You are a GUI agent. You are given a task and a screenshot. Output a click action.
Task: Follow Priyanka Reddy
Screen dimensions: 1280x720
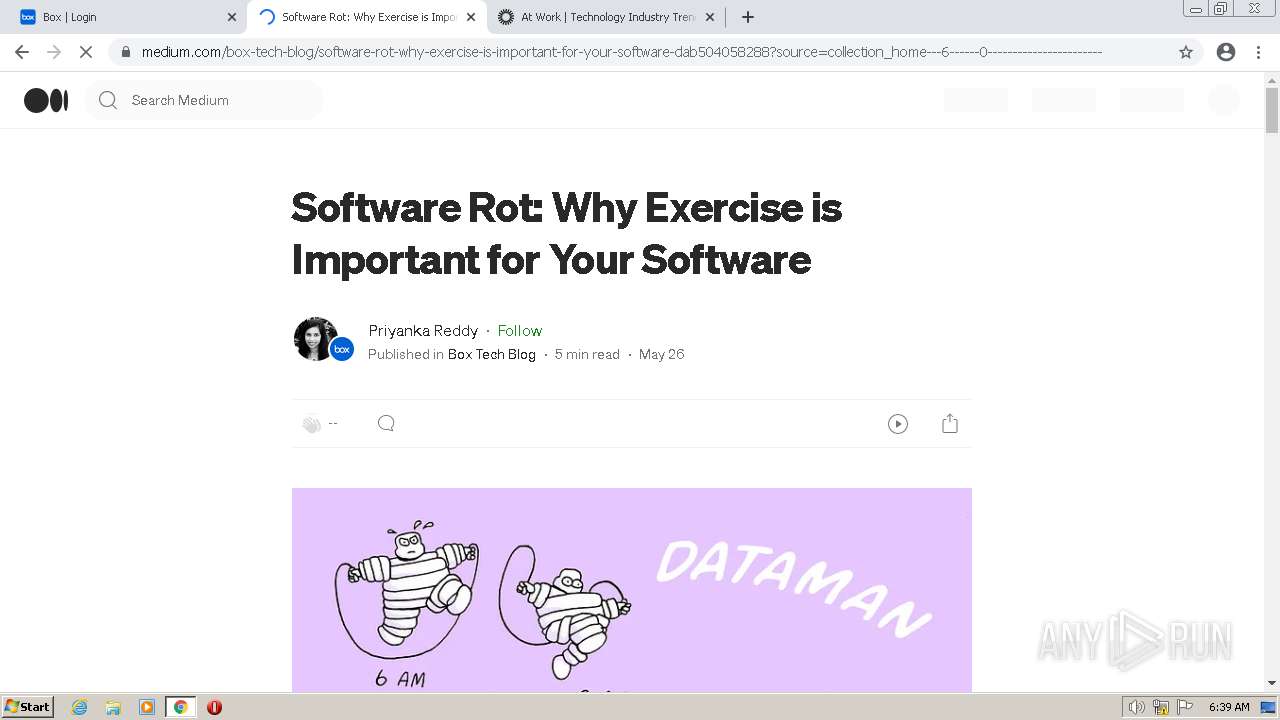520,331
